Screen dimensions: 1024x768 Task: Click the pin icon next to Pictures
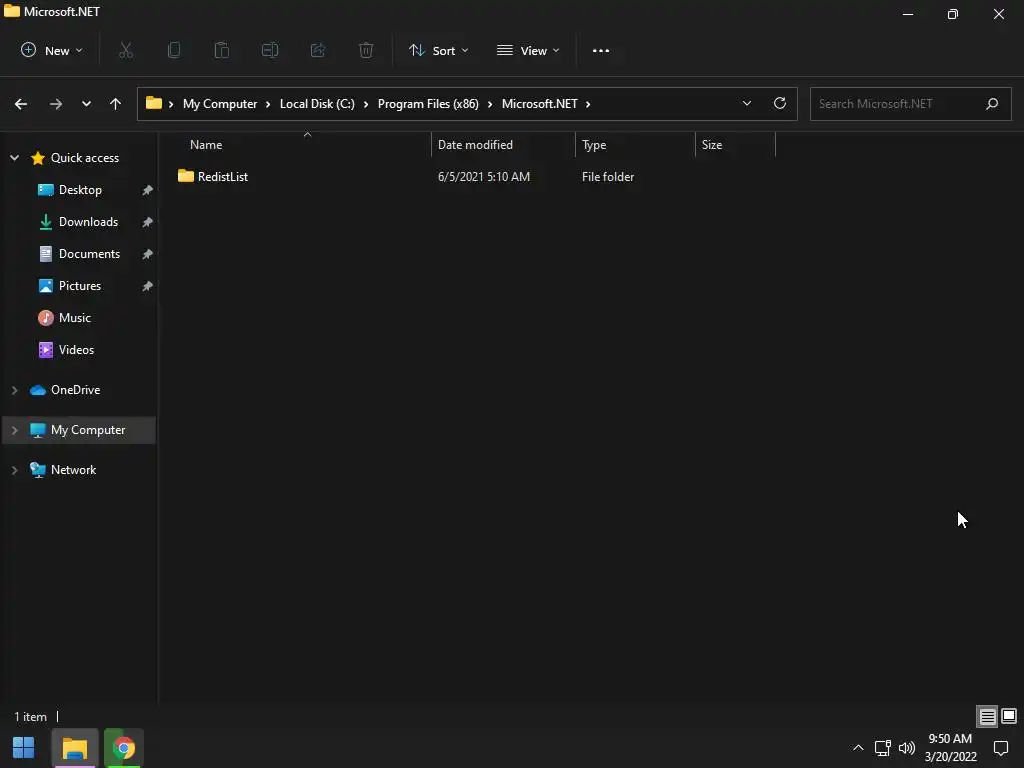148,286
